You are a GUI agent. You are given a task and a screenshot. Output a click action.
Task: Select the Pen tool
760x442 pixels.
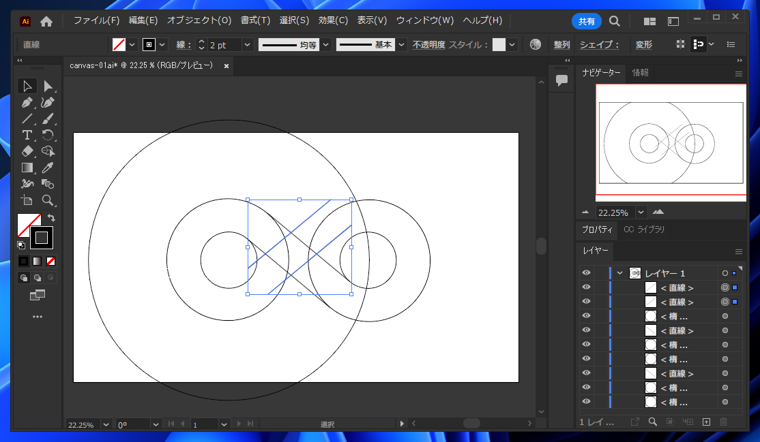pos(27,103)
